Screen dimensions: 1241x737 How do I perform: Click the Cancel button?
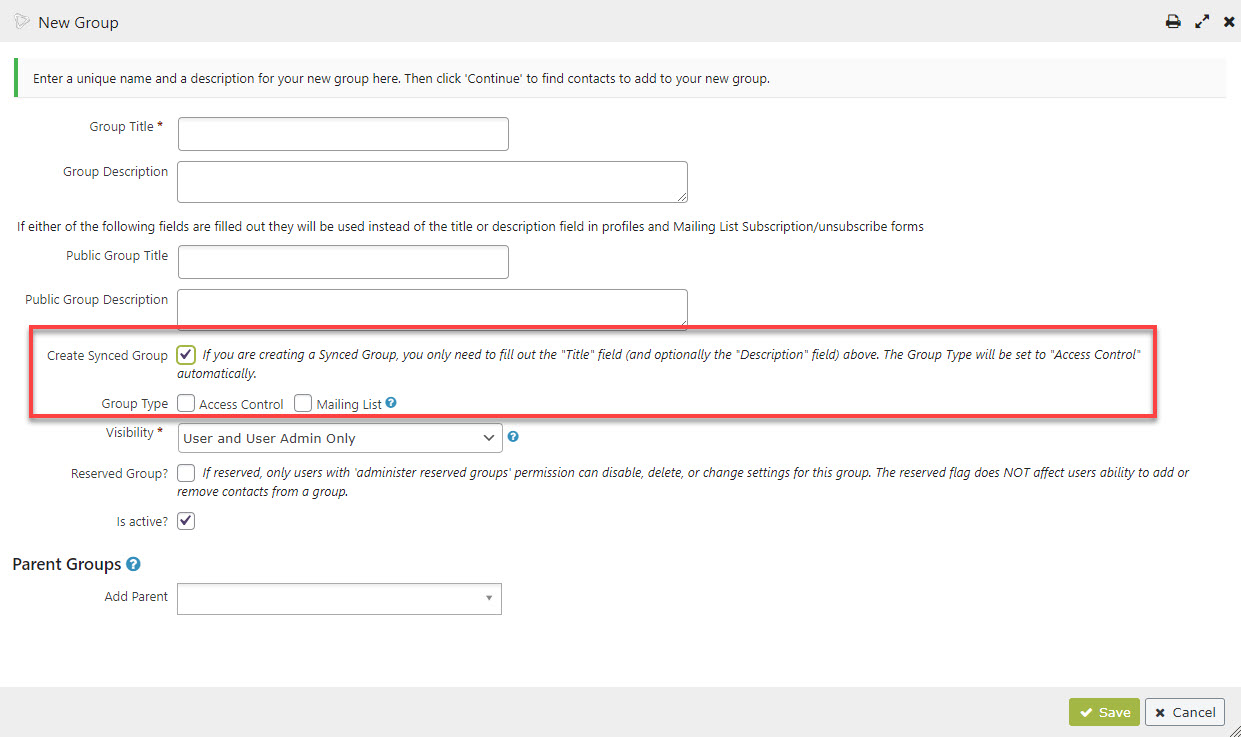click(x=1185, y=712)
